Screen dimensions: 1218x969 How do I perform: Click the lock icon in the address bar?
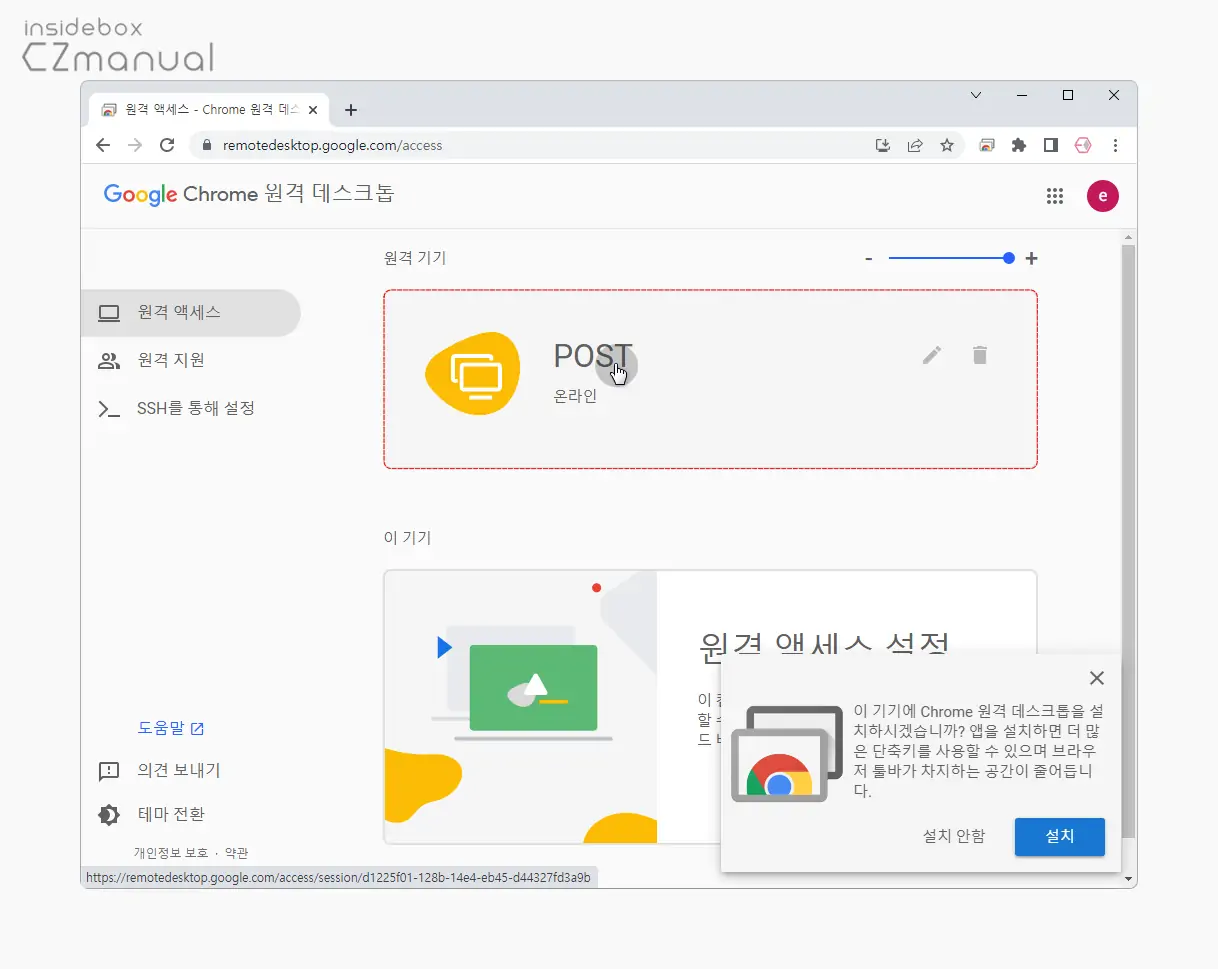coord(208,145)
